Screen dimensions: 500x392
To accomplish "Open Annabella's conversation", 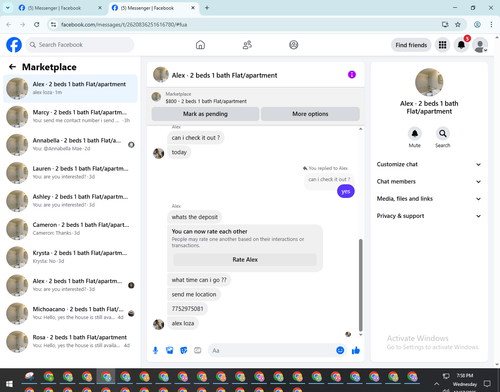I will [70, 145].
